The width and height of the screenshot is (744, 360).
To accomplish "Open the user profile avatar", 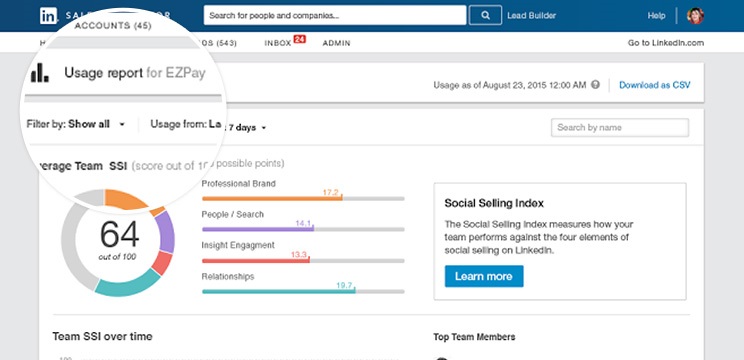I will coord(695,16).
